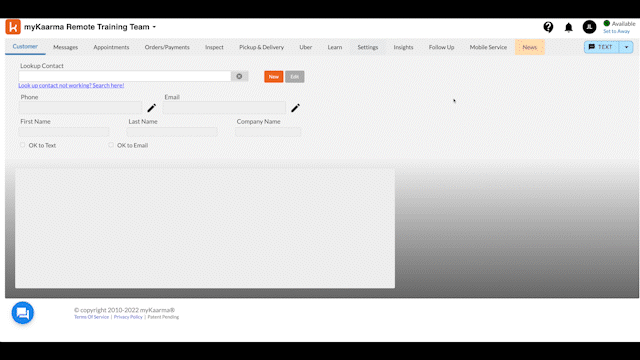Switch to the Customer tab
The height and width of the screenshot is (360, 640).
click(x=25, y=47)
